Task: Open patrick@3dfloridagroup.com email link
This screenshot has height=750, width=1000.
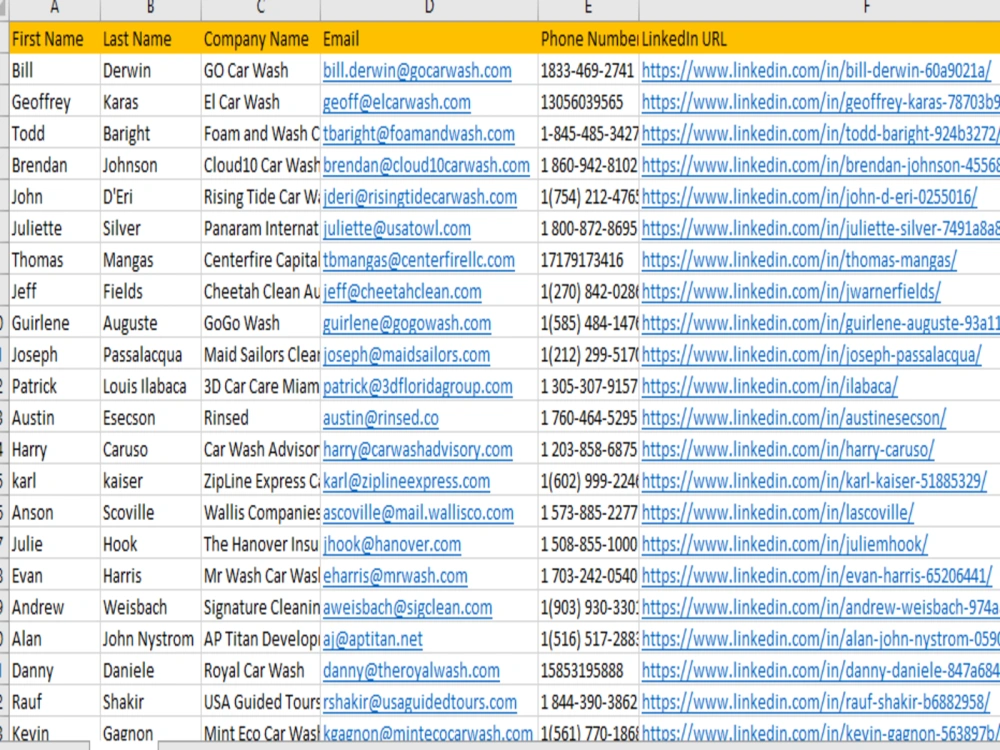Action: (x=418, y=386)
